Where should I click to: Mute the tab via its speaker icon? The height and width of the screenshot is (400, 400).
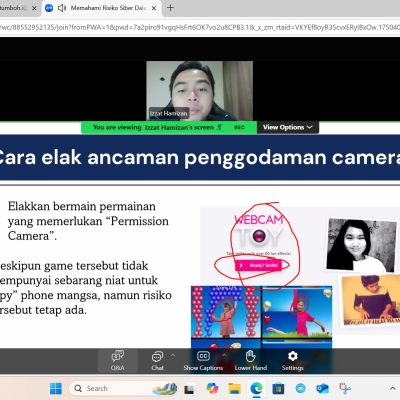(x=62, y=8)
